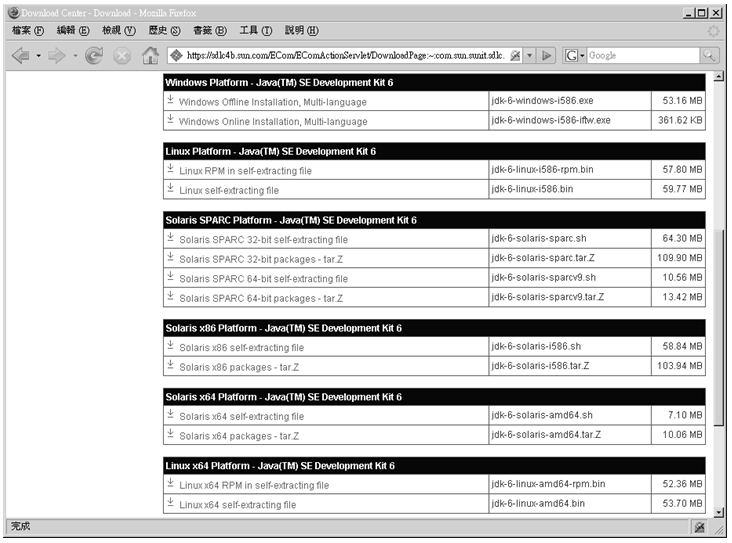Screen dimensions: 732x543
Task: Select filename jdk-6-windows-i586.exe
Action: [542, 100]
